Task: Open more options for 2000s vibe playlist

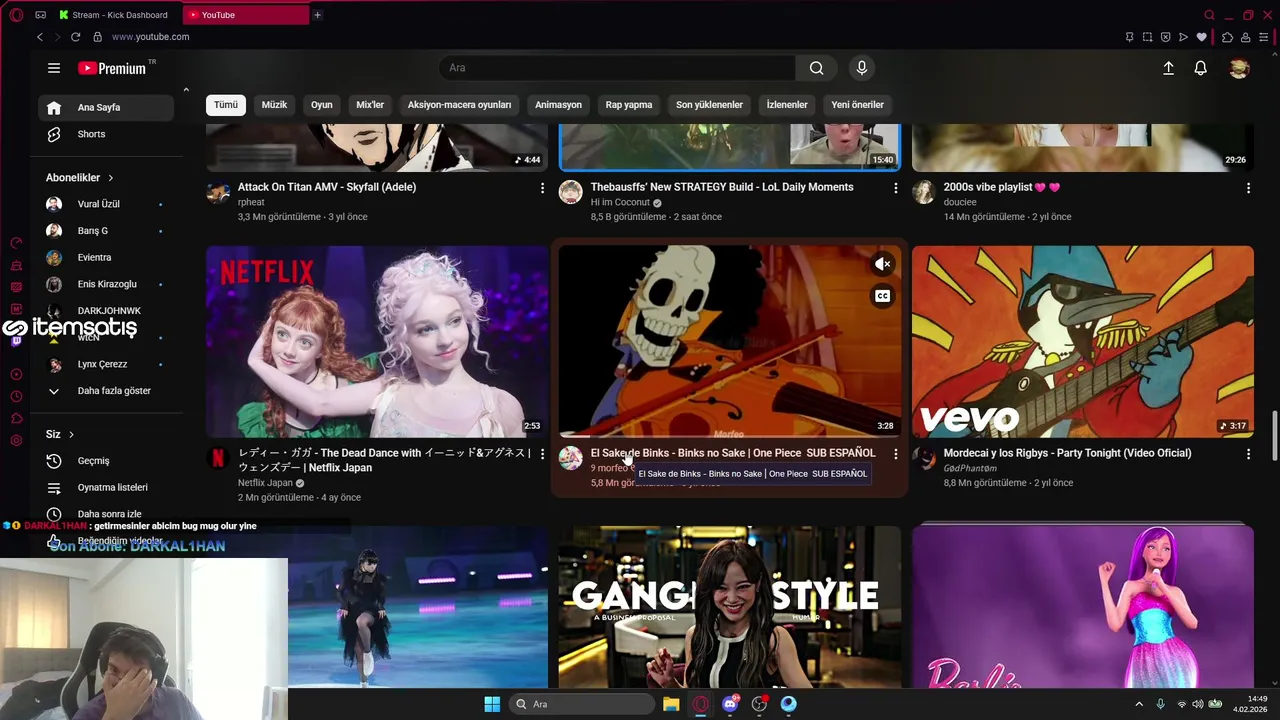Action: [x=1248, y=188]
